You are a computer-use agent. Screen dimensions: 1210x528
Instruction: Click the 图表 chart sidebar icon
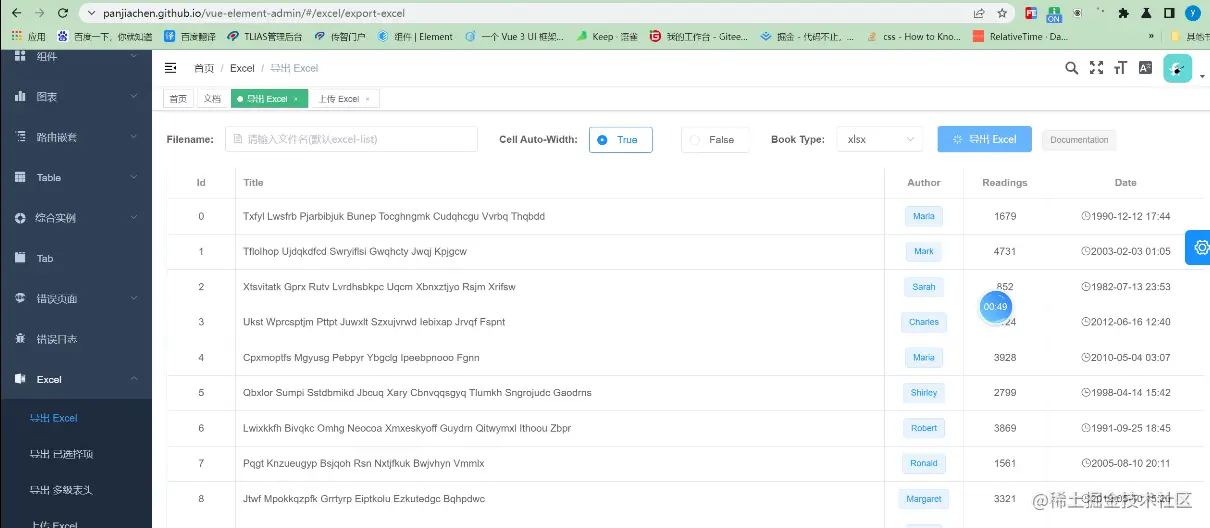click(x=20, y=97)
